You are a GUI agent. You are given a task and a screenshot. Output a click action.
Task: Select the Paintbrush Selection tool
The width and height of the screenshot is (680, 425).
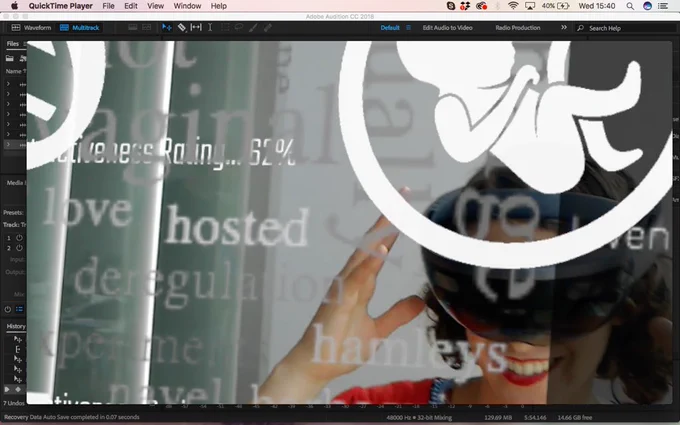(253, 27)
